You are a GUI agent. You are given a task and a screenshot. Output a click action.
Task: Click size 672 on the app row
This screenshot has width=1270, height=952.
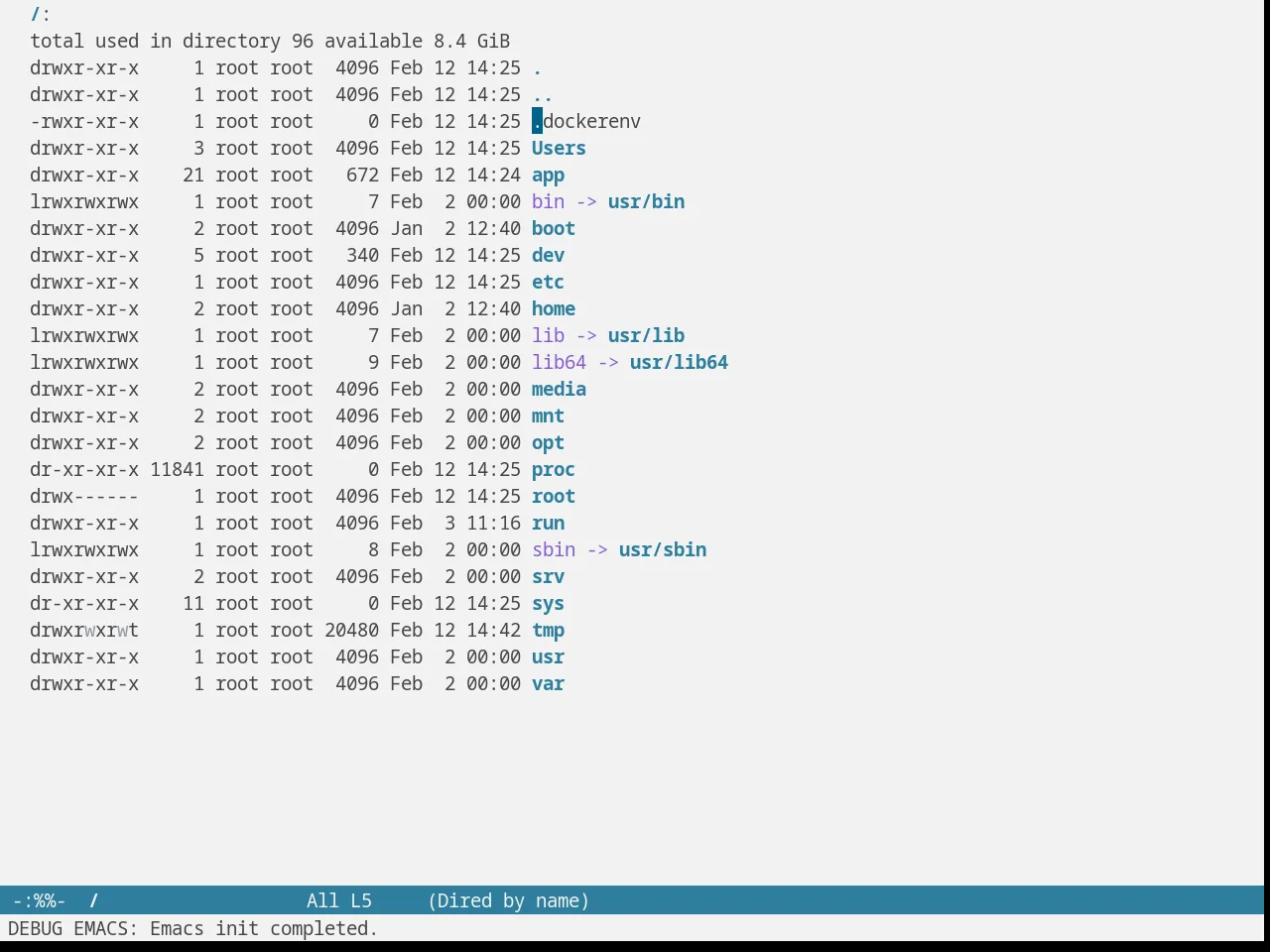[362, 175]
